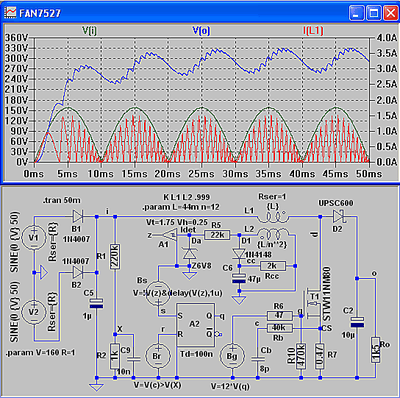Screen dimensions: 400x398
Task: Select the C2 10µ output capacitor
Action: click(x=357, y=322)
